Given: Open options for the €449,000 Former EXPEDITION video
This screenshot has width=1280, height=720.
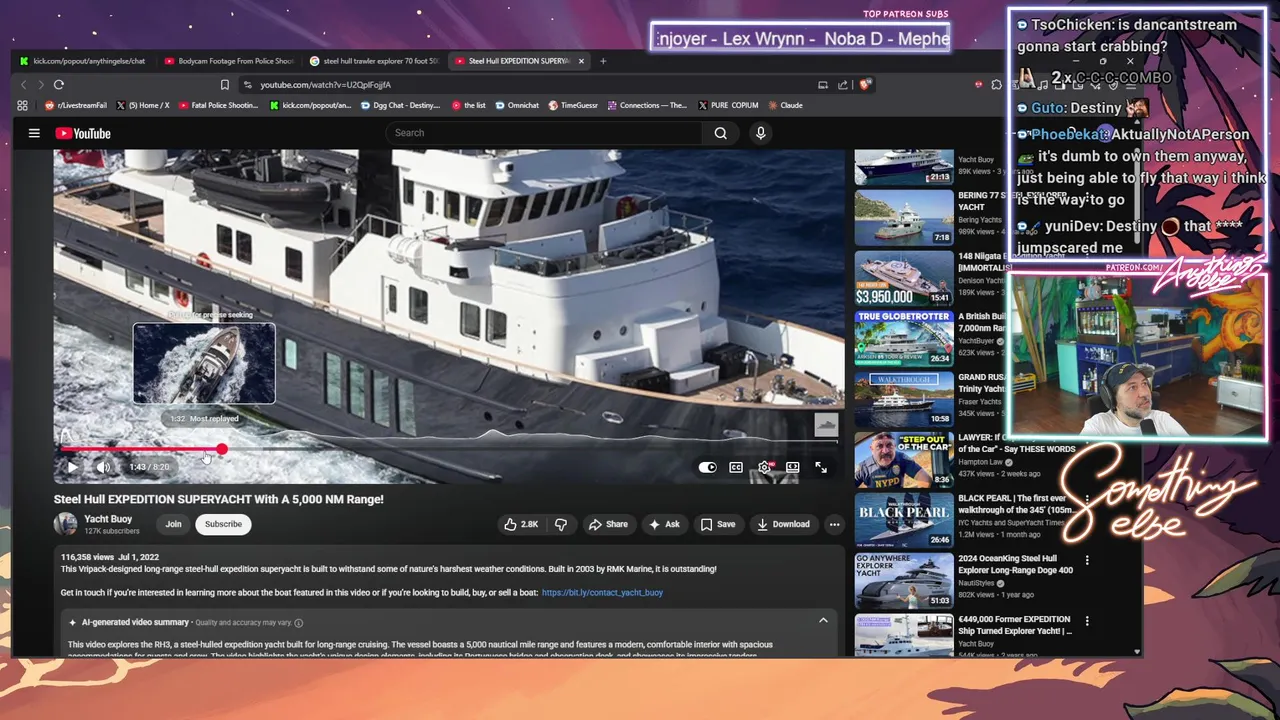Looking at the screenshot, I should tap(1087, 621).
